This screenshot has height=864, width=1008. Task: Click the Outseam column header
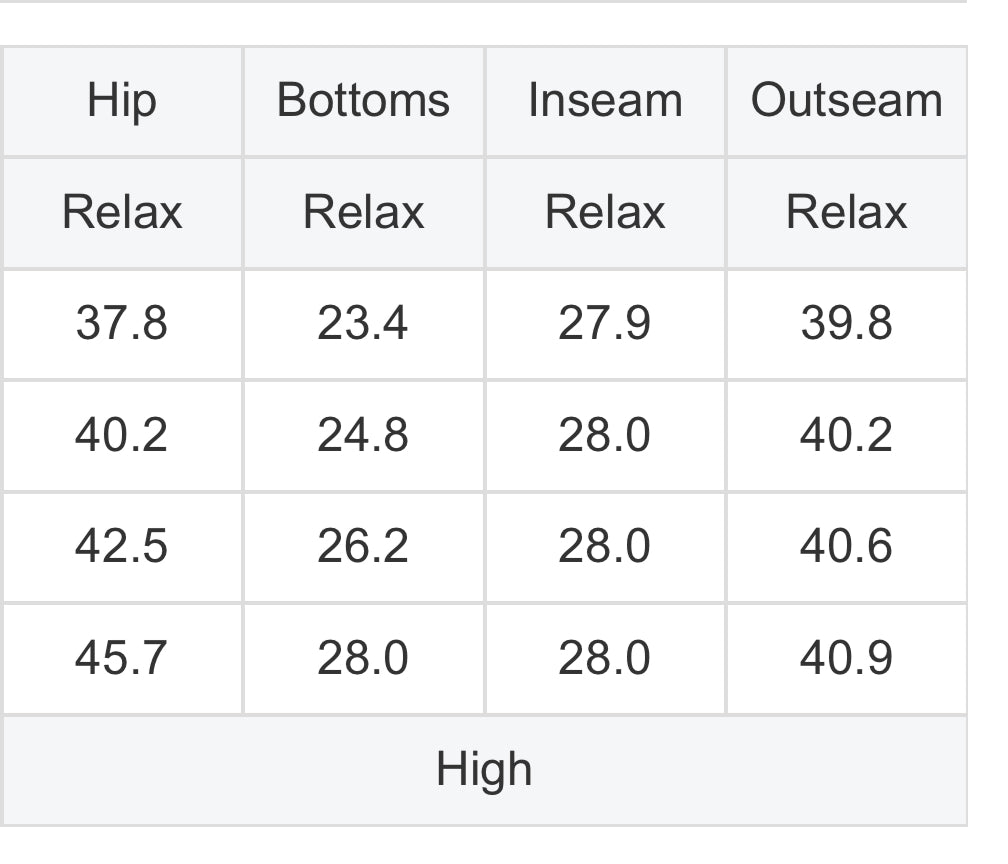coord(846,101)
